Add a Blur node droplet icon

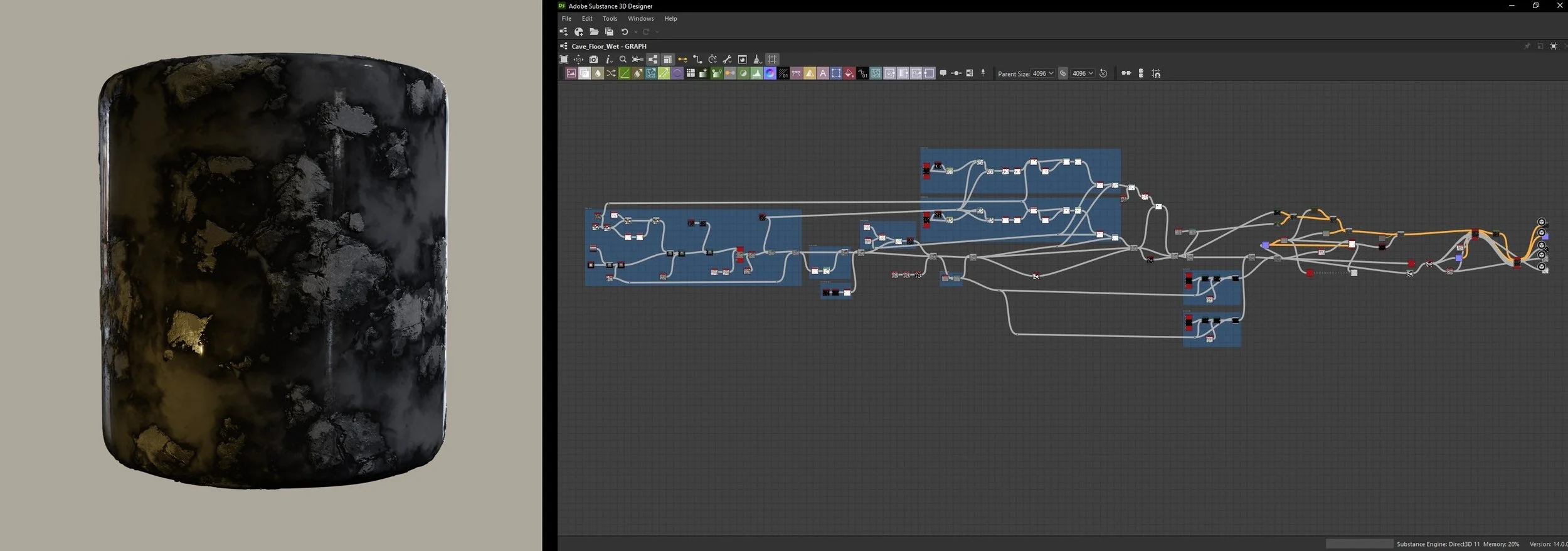(x=598, y=73)
